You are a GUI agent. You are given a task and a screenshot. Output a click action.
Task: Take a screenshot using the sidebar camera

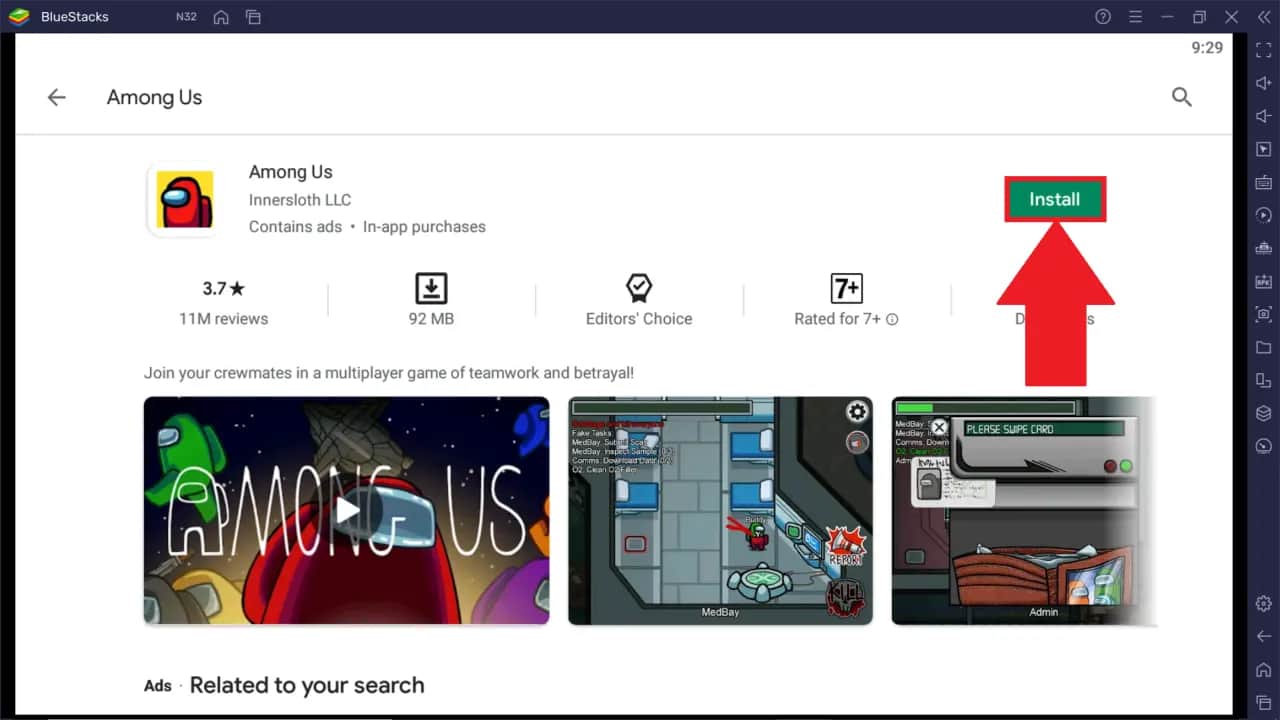1263,314
